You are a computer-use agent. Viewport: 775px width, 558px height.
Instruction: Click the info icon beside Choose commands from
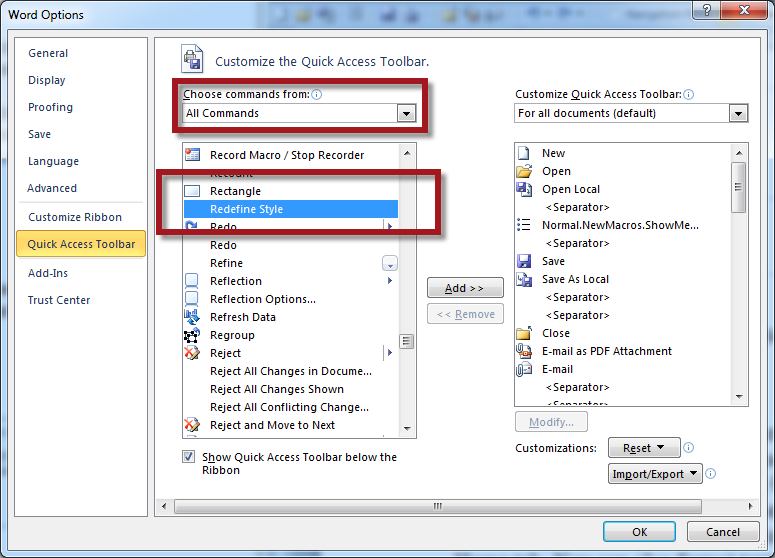pos(317,94)
